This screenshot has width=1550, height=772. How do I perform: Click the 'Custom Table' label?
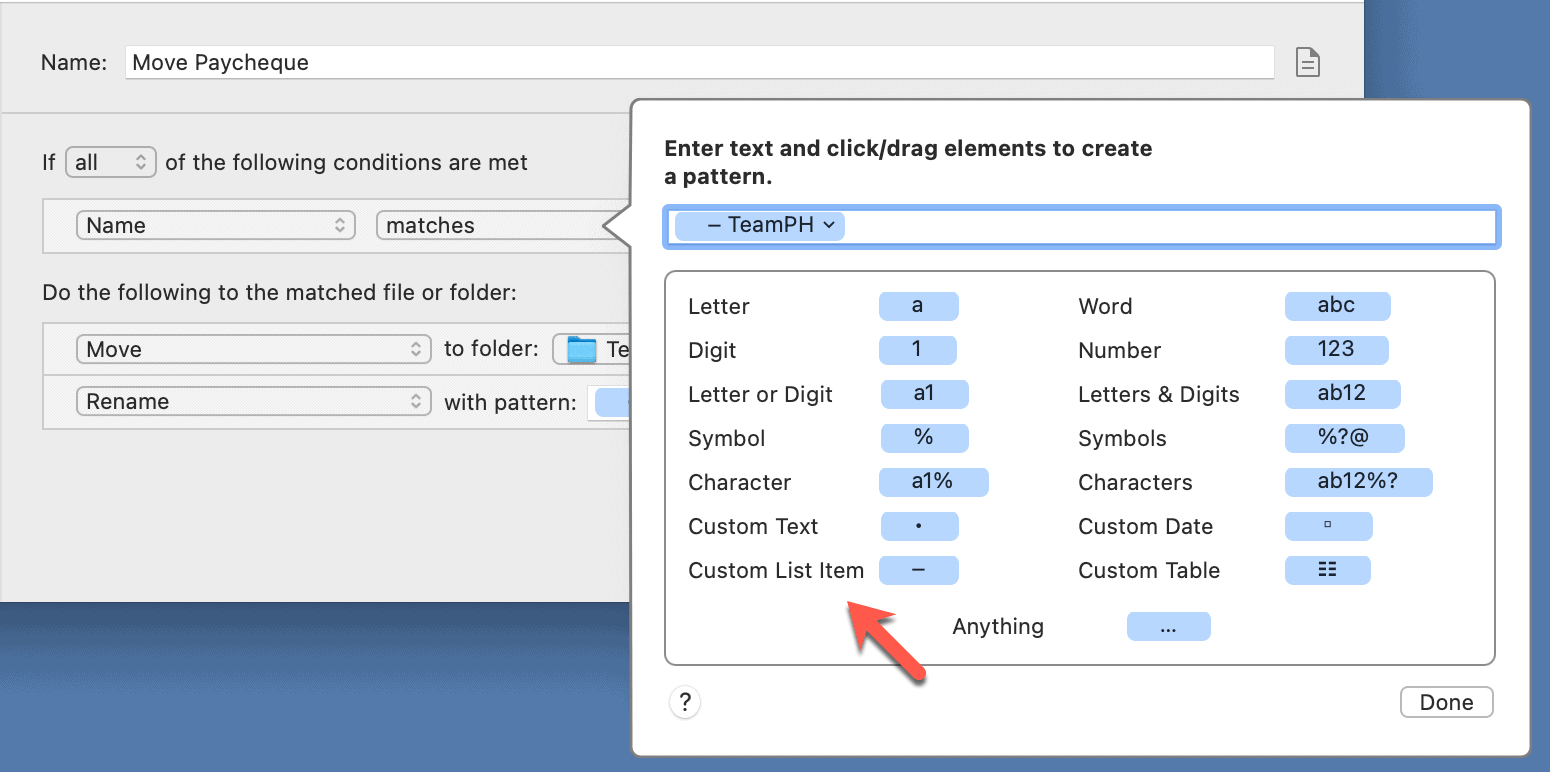(x=1149, y=570)
